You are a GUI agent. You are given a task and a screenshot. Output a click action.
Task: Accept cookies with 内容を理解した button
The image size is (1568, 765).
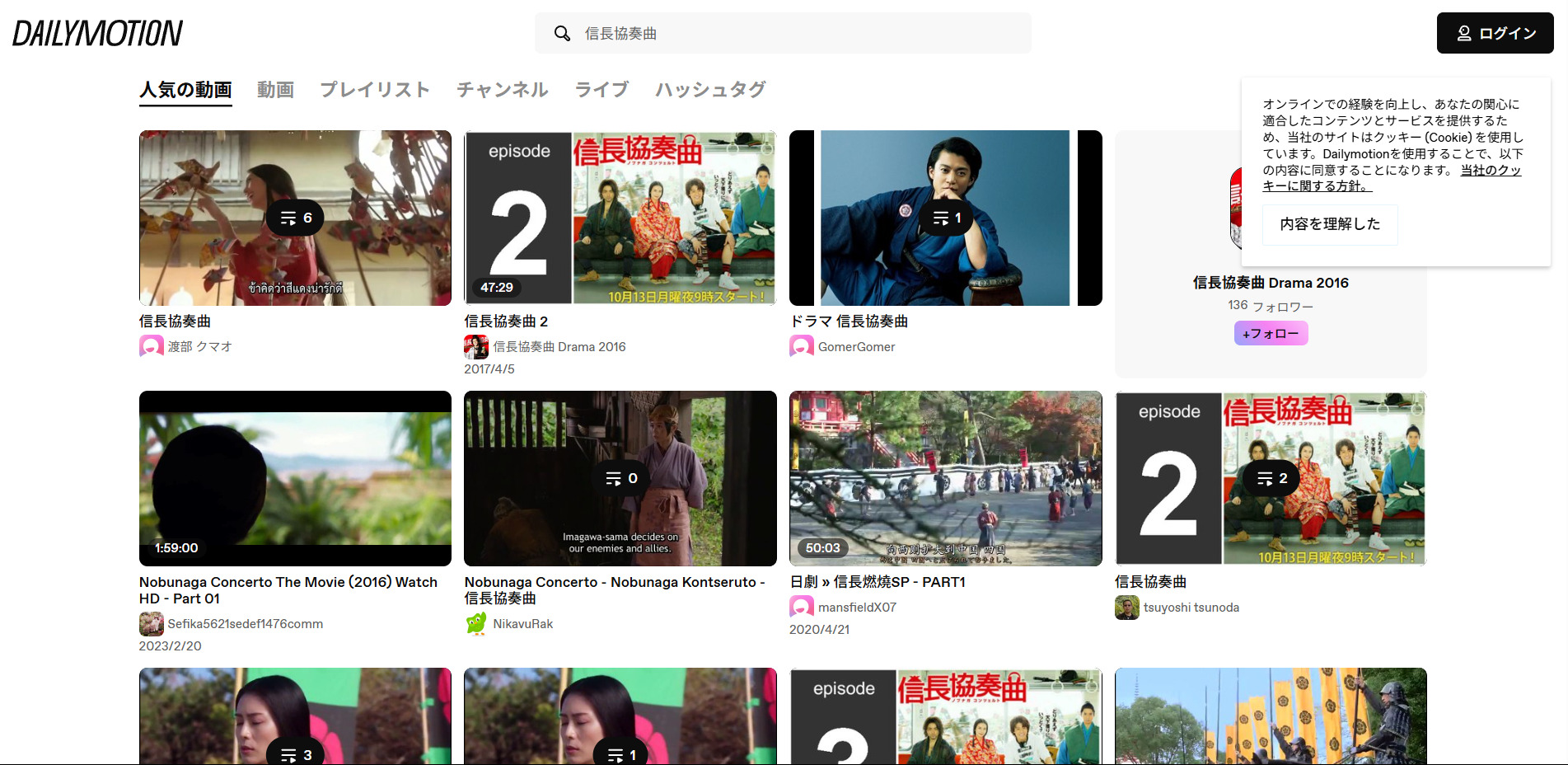click(x=1330, y=224)
